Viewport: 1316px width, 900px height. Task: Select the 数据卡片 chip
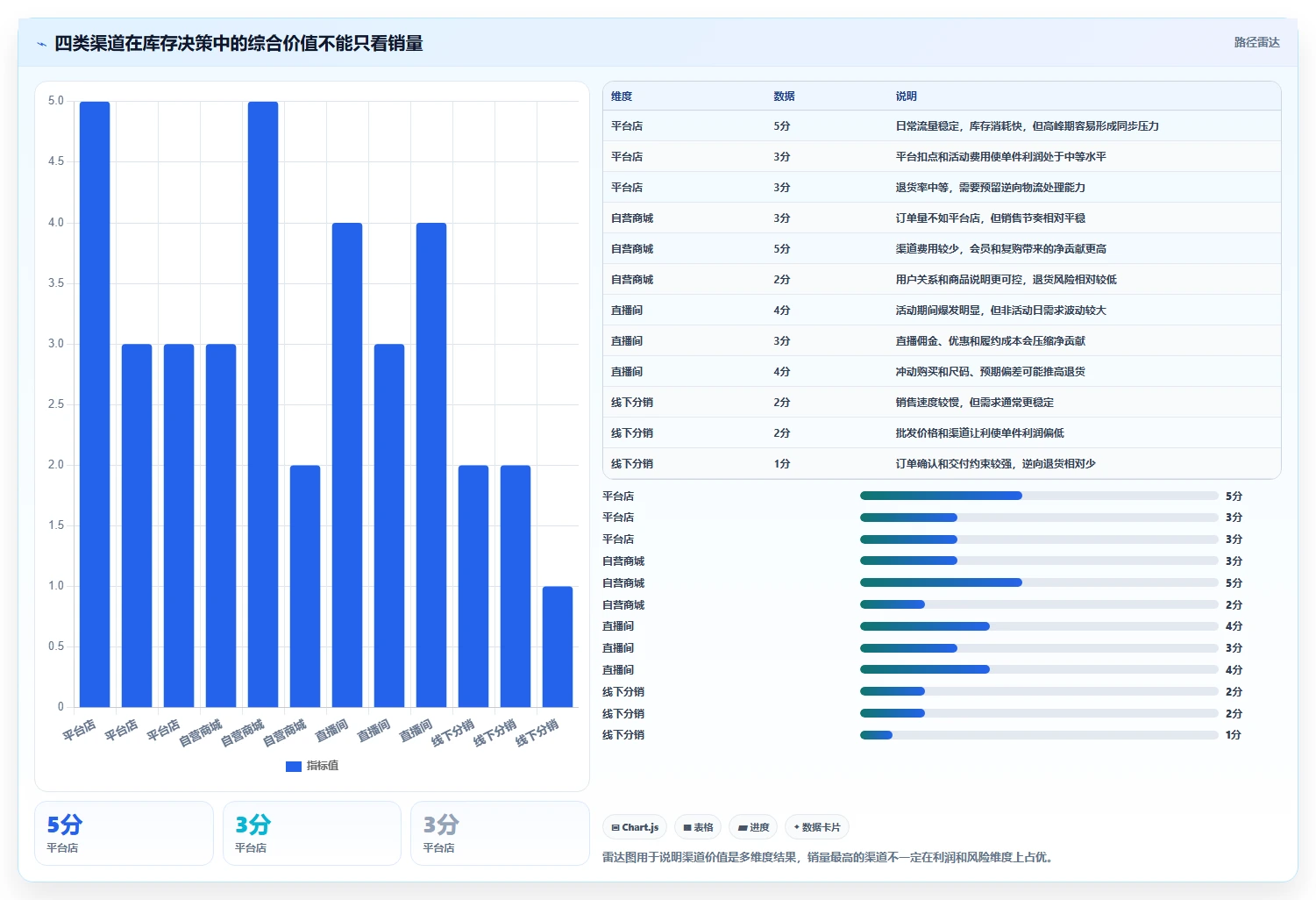(816, 827)
